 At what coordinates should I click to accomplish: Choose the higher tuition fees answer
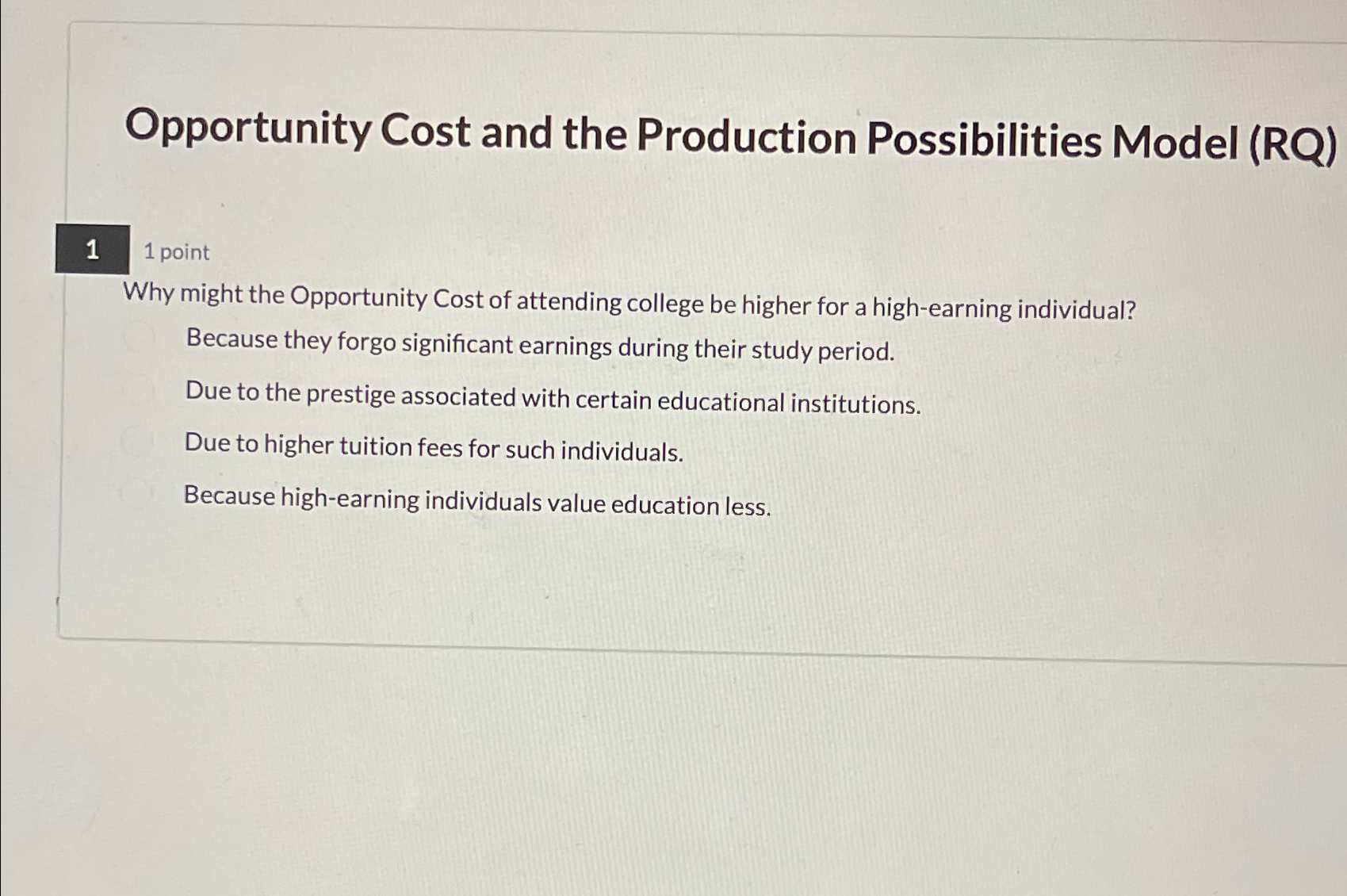tap(433, 449)
